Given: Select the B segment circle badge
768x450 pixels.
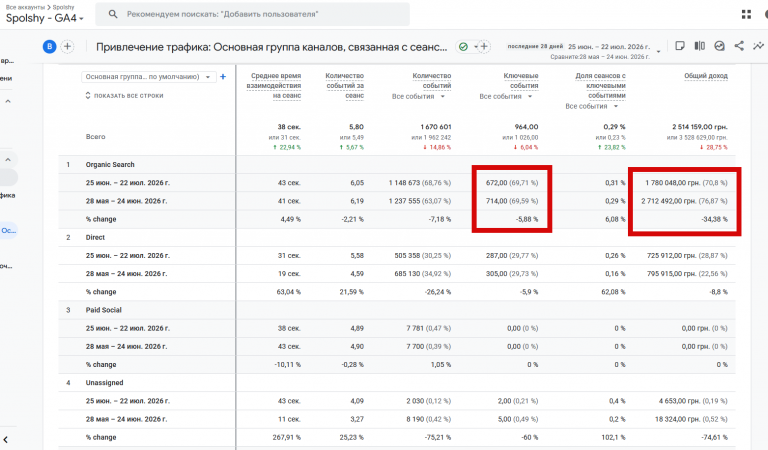Looking at the screenshot, I should click(49, 47).
